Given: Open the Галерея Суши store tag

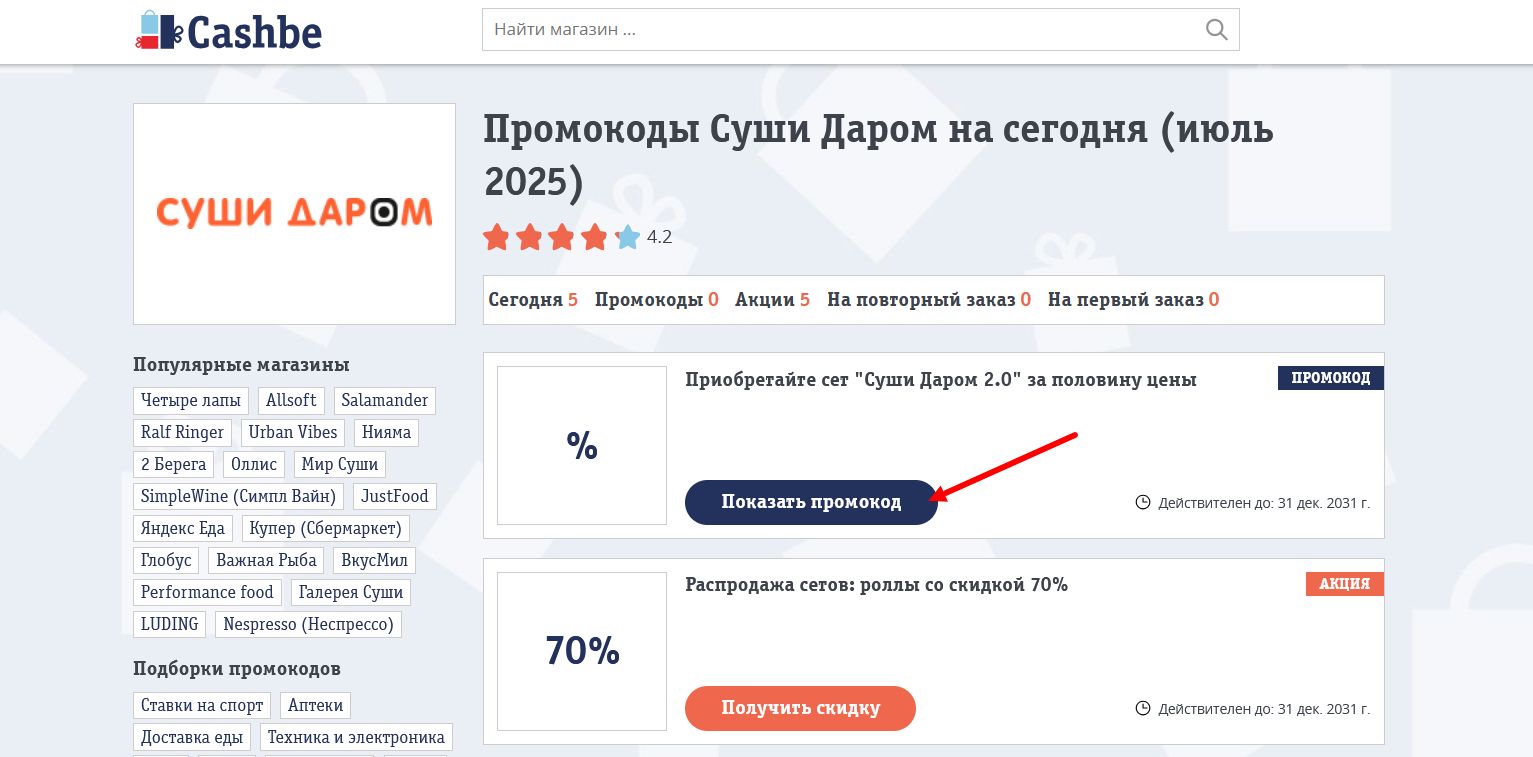Looking at the screenshot, I should click(351, 592).
